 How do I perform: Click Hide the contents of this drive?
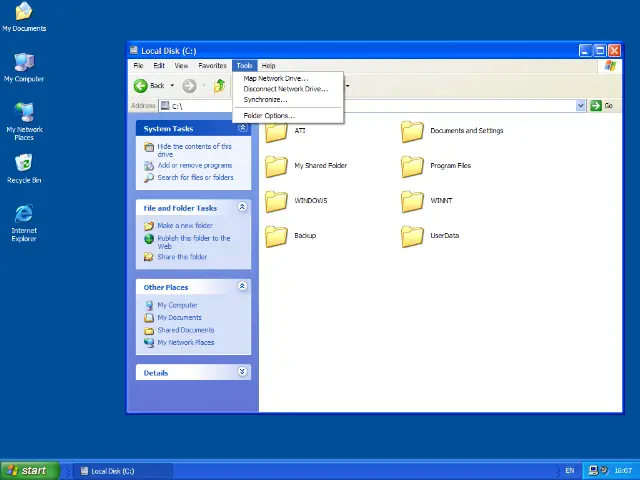(x=194, y=150)
